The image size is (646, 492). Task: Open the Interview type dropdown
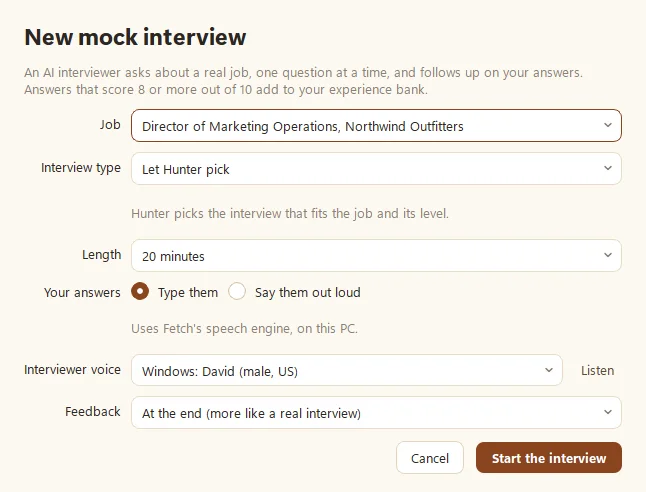click(376, 169)
